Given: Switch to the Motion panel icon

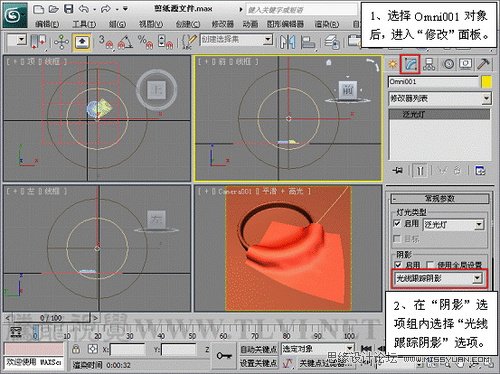Looking at the screenshot, I should (448, 64).
